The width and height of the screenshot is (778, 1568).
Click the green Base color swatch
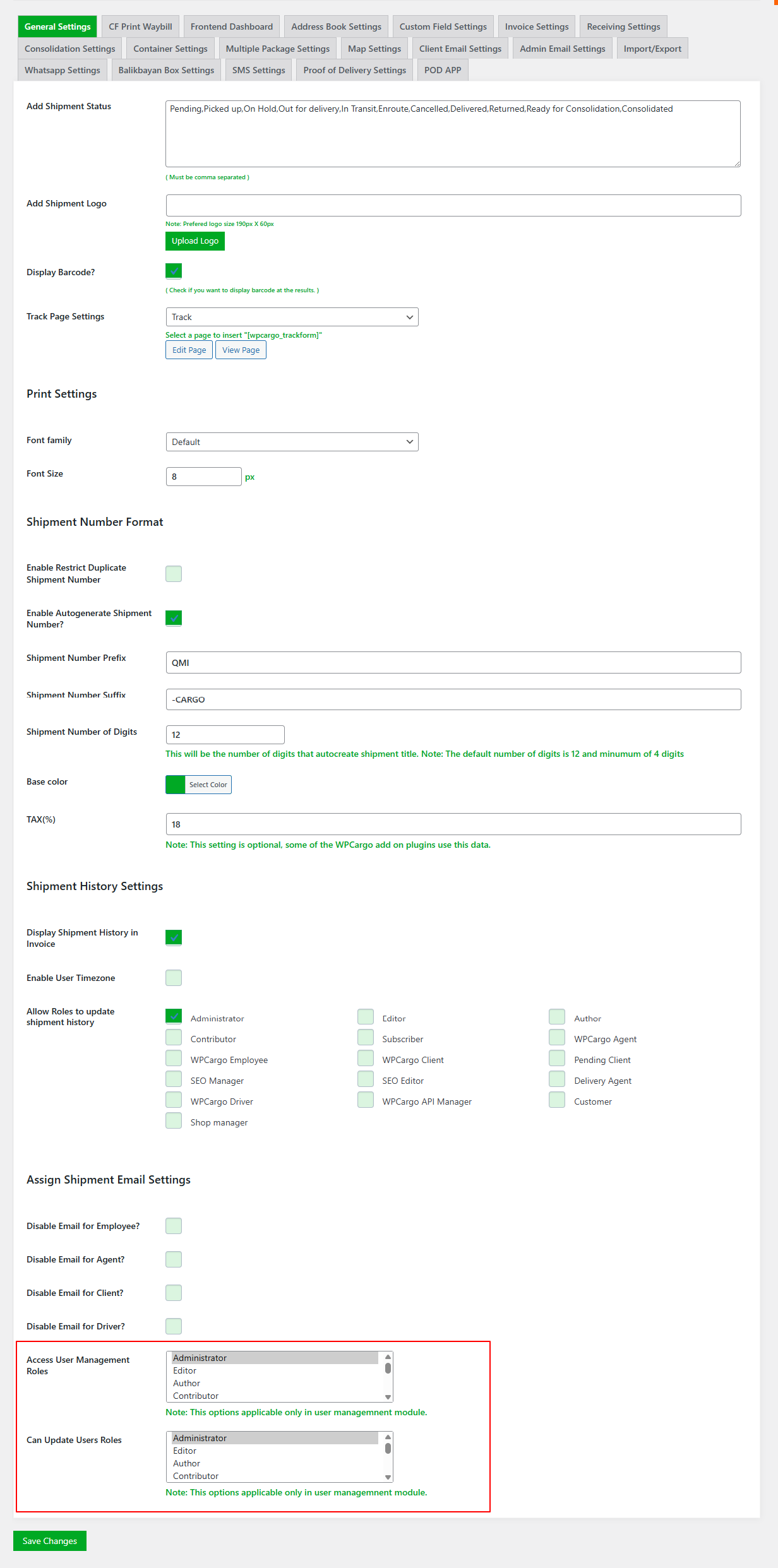pos(176,785)
